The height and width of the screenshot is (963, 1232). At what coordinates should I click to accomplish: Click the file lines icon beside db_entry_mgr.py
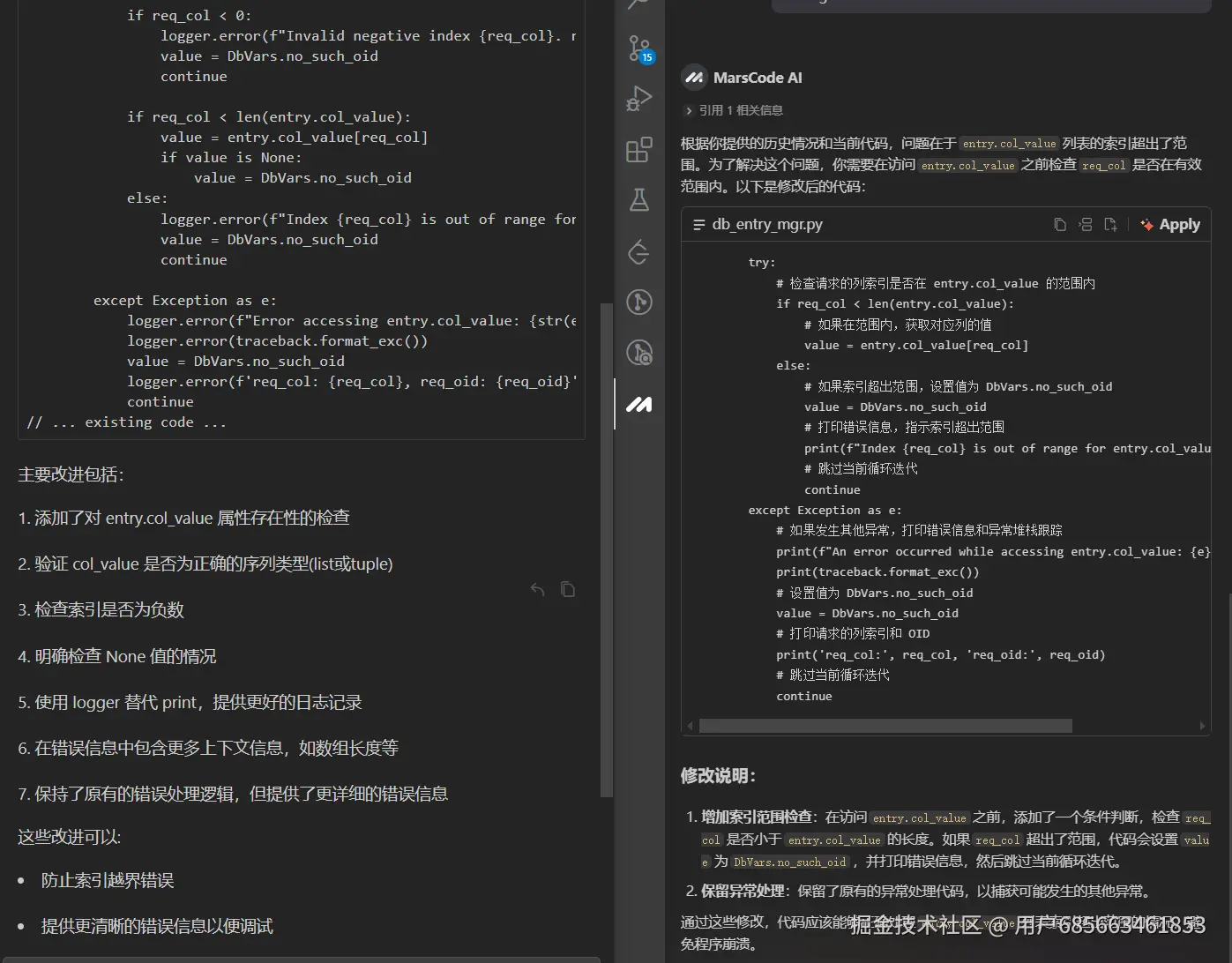(x=699, y=225)
